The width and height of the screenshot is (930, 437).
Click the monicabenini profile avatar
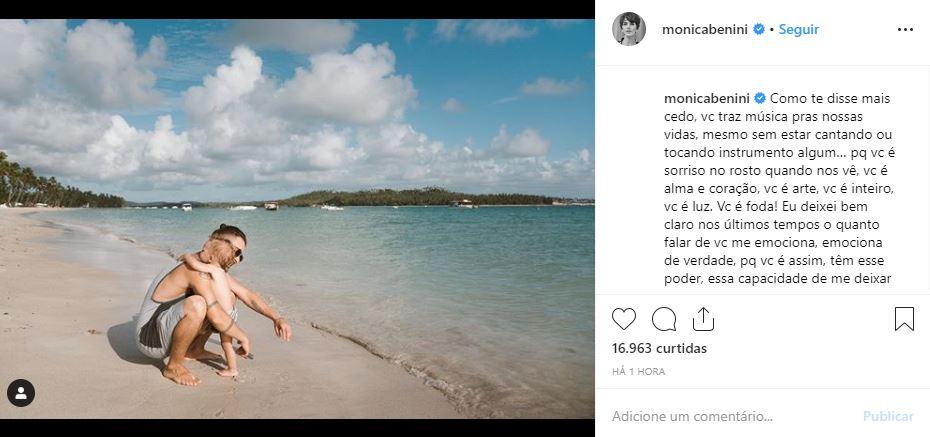[x=629, y=29]
